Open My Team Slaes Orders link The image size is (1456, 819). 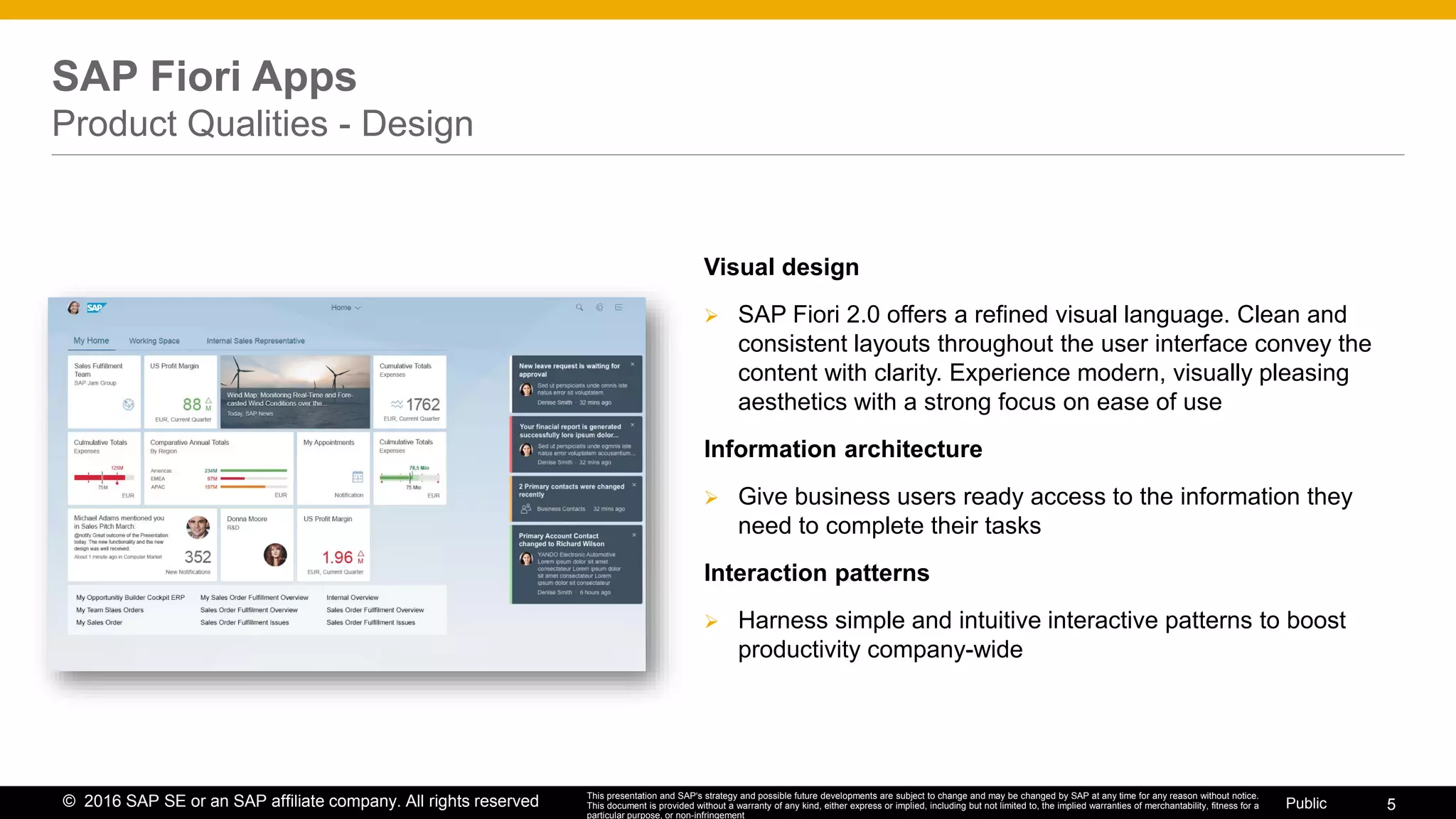pos(109,610)
